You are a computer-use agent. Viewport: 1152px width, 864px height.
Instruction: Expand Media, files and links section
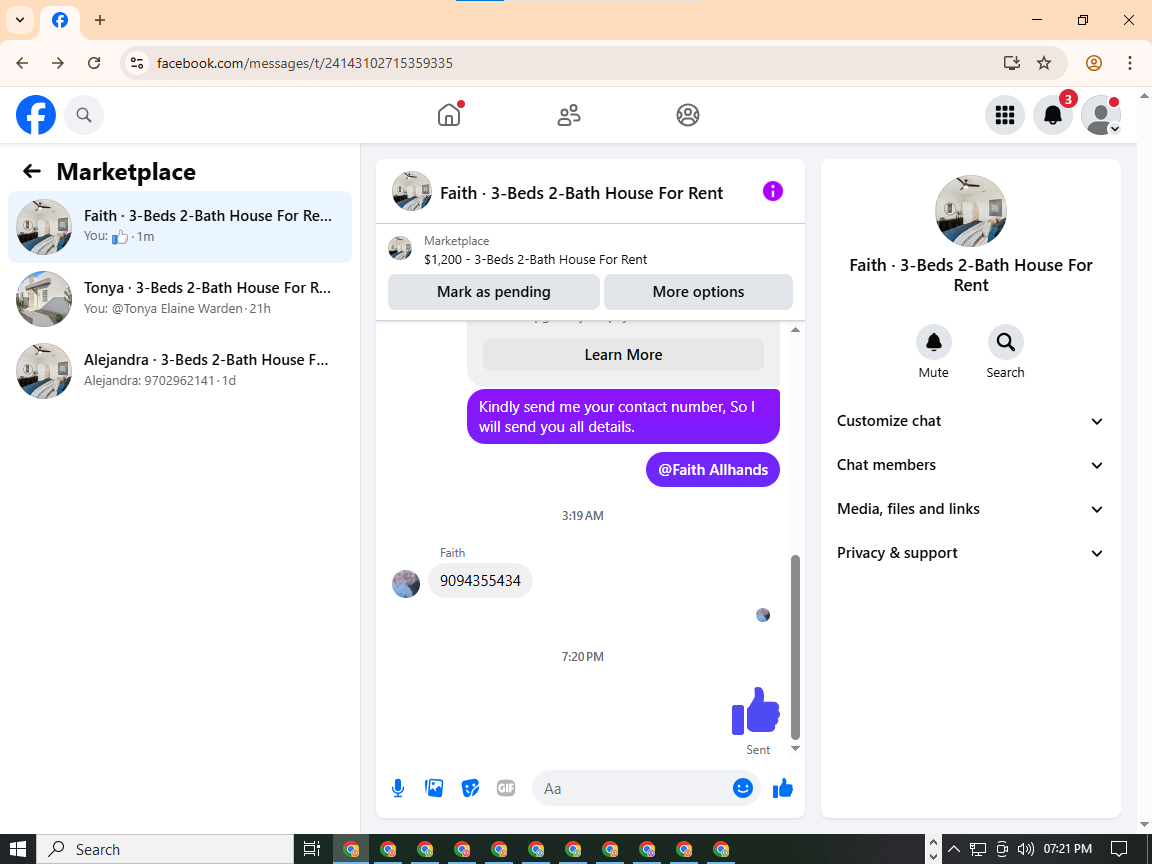pyautogui.click(x=971, y=509)
